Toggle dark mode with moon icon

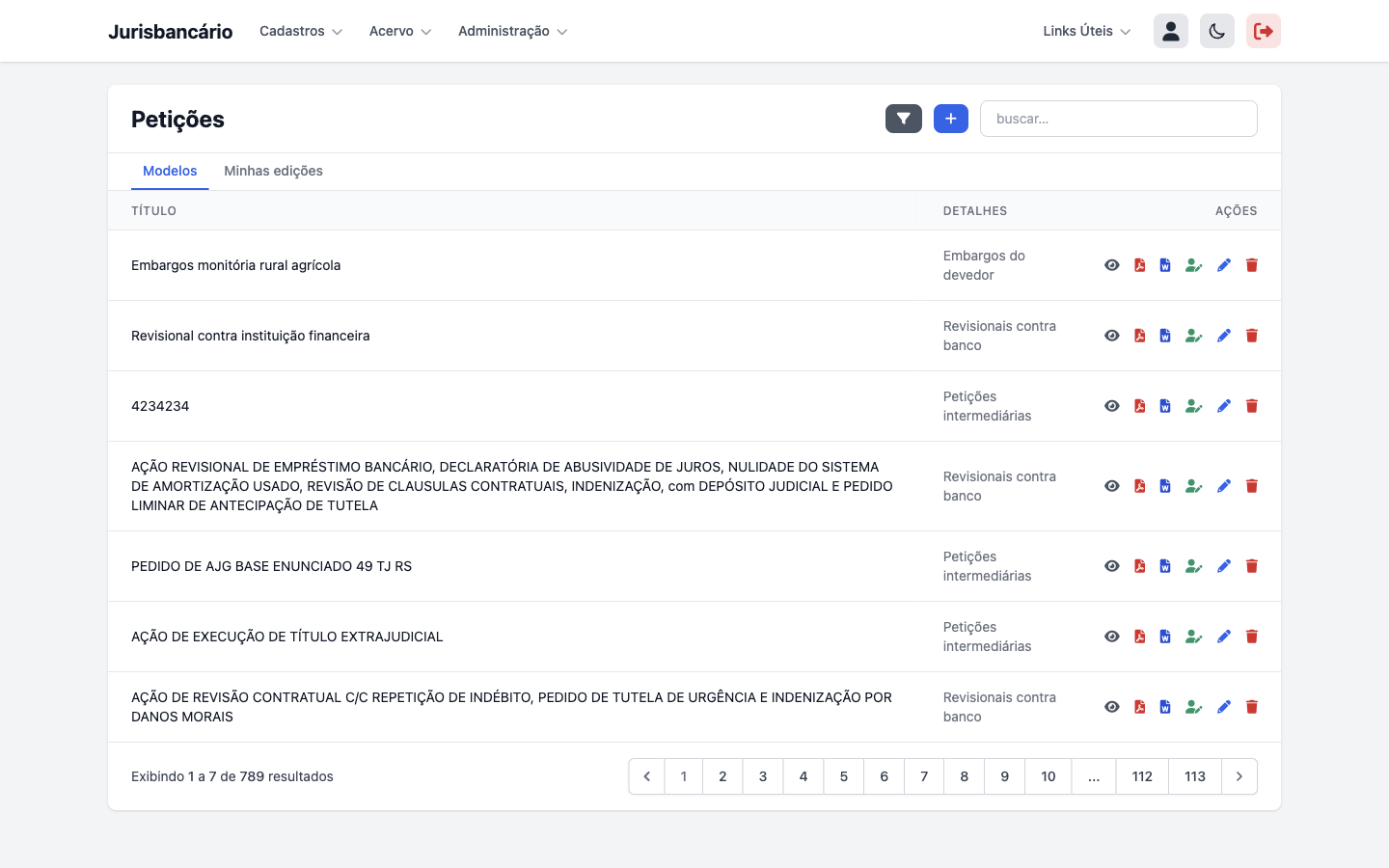1217,31
